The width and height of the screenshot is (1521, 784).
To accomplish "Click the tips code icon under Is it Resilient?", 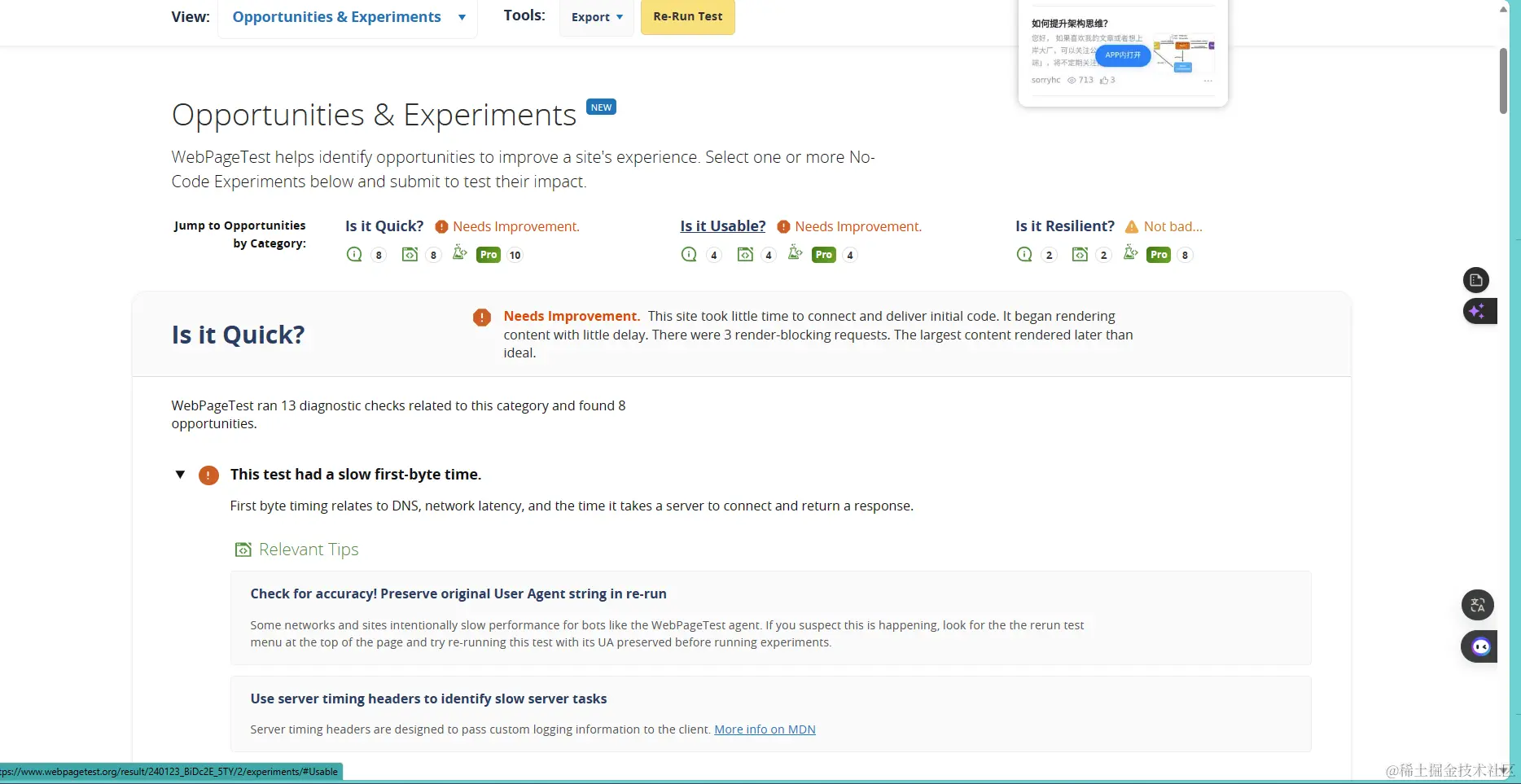I will click(x=1080, y=255).
